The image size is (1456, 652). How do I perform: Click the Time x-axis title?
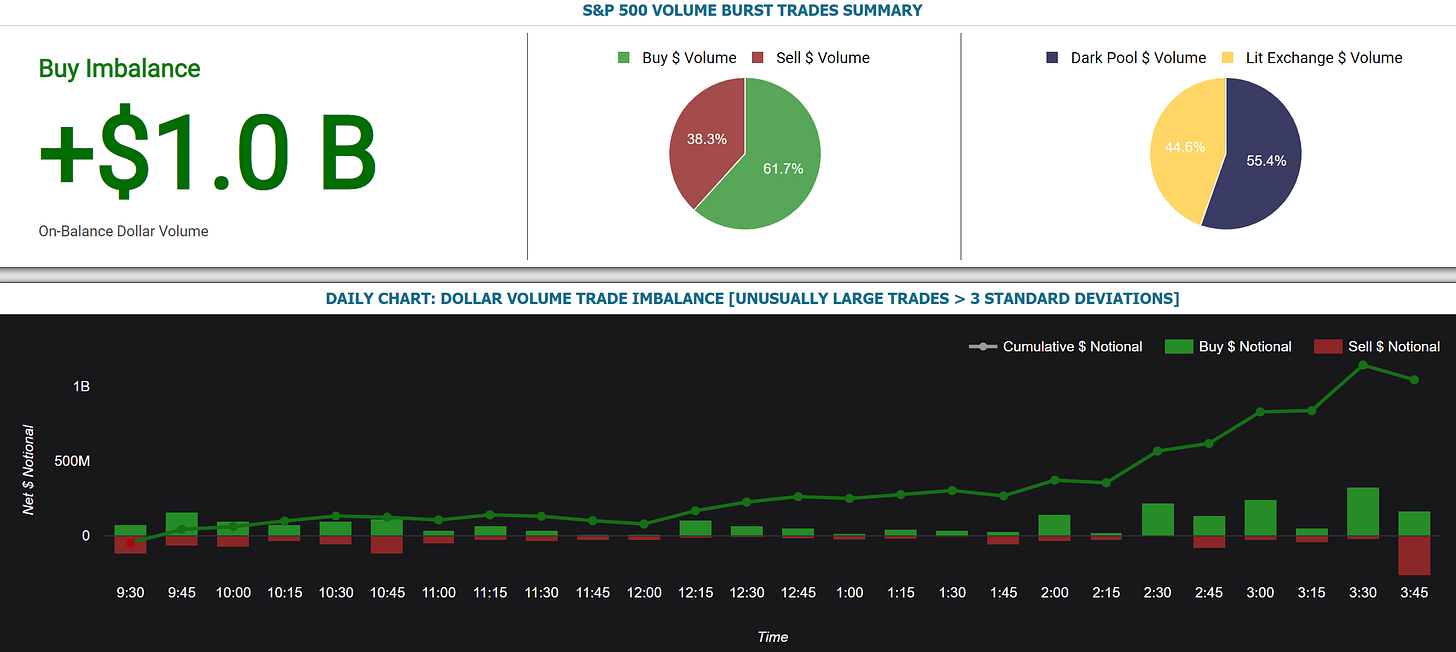(772, 637)
